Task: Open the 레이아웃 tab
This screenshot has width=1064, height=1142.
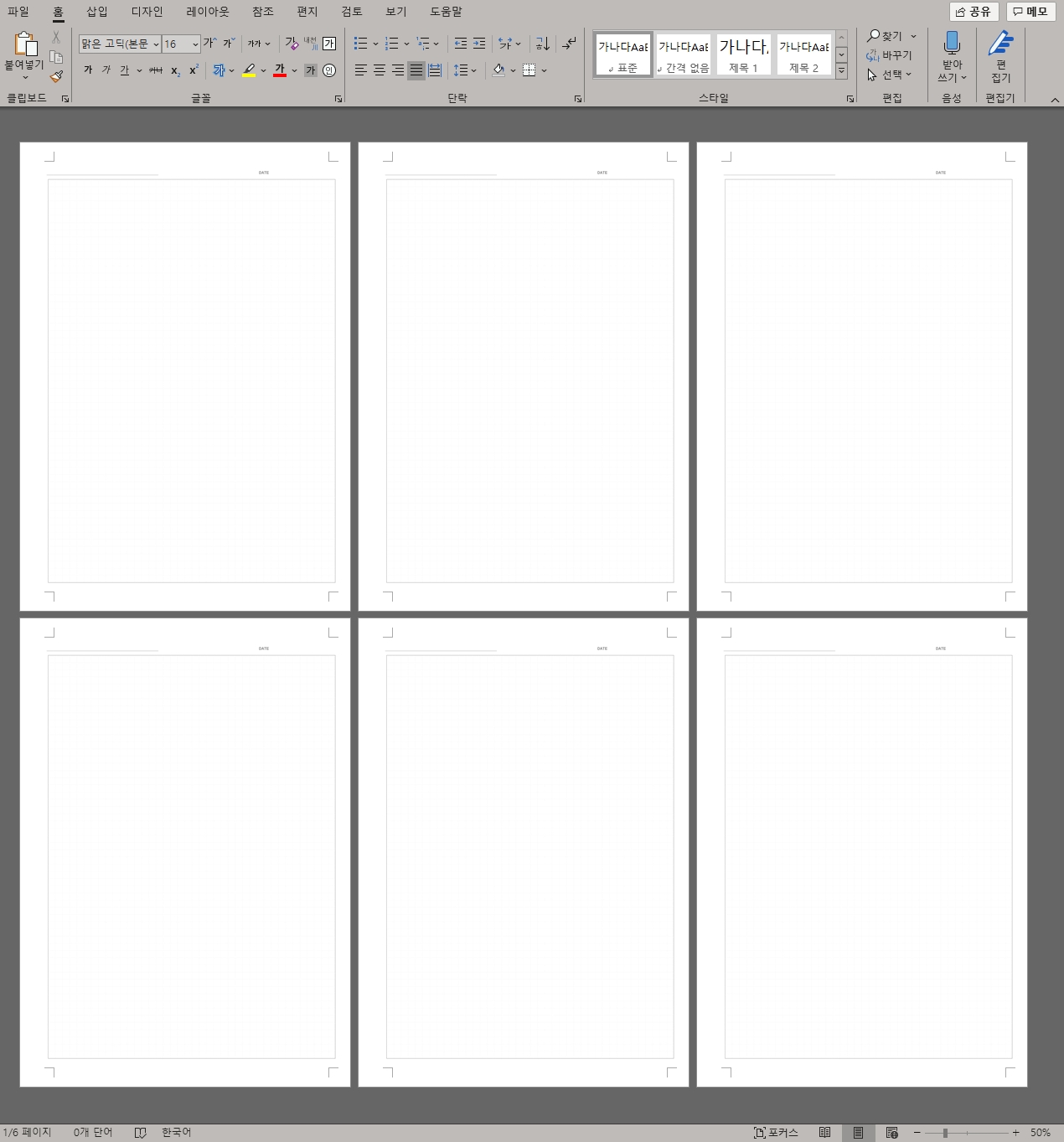Action: 208,12
